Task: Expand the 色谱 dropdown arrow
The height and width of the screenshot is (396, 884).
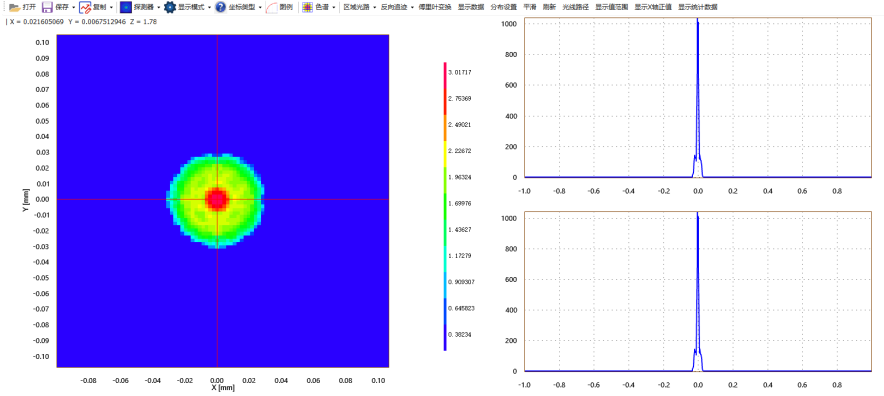Action: coord(334,8)
